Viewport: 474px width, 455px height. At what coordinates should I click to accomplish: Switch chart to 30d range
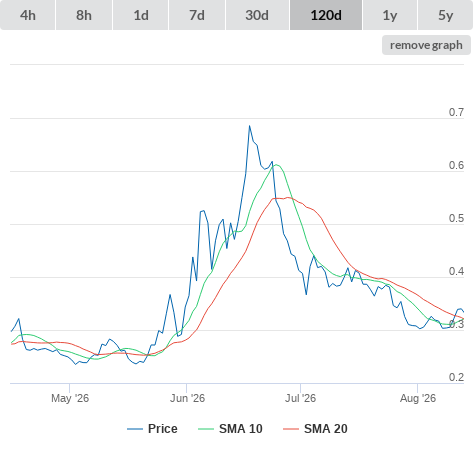257,15
